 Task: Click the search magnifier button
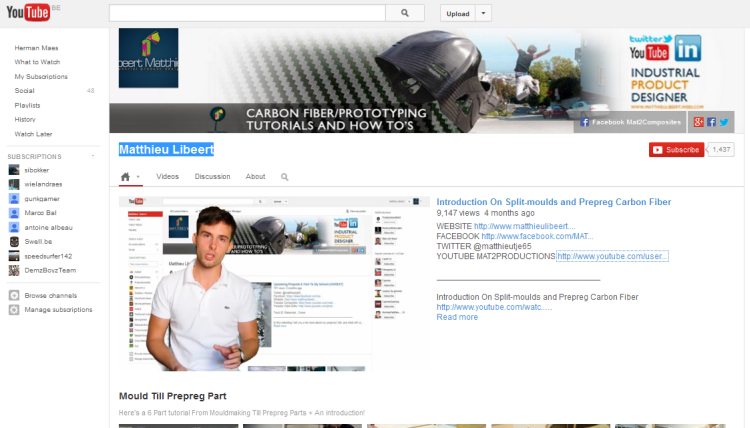405,13
